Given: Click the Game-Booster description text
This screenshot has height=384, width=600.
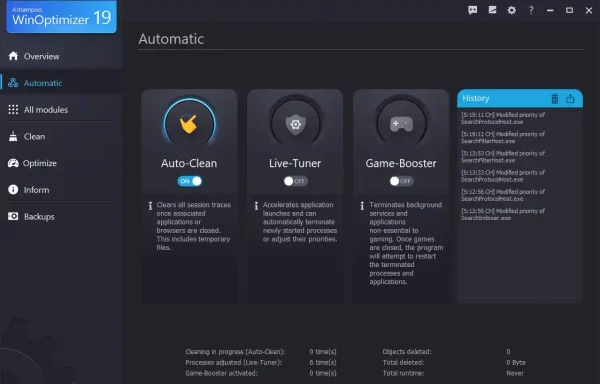Looking at the screenshot, I should 406,243.
